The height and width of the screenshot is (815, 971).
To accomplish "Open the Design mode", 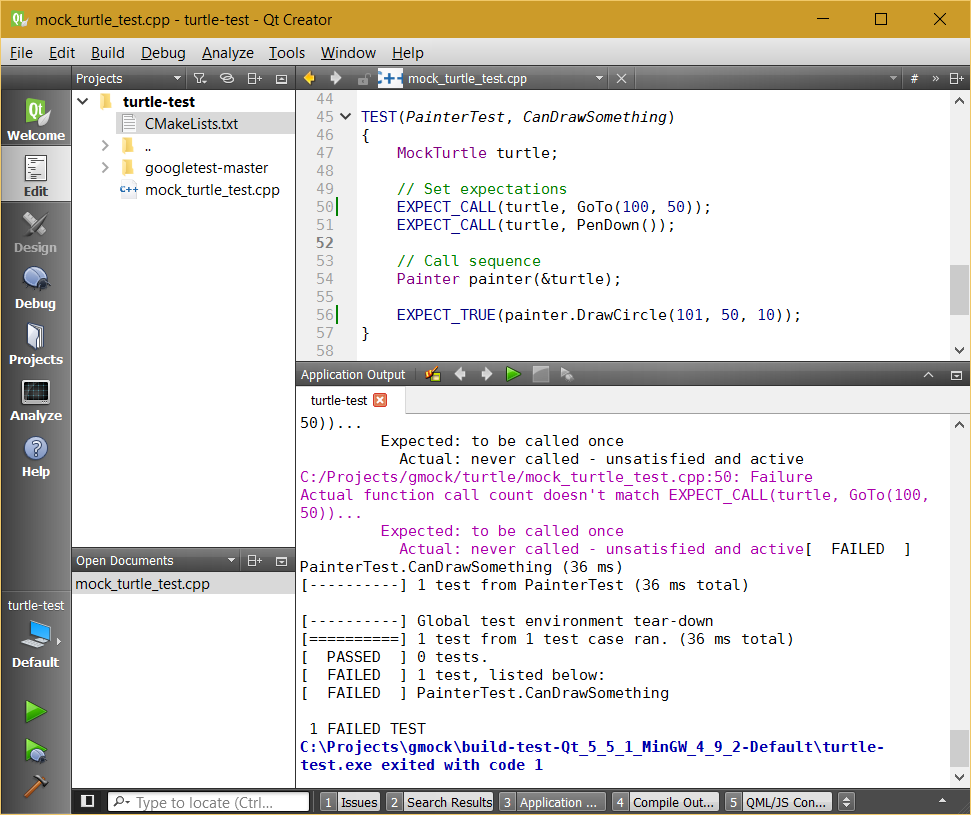I will [x=36, y=232].
